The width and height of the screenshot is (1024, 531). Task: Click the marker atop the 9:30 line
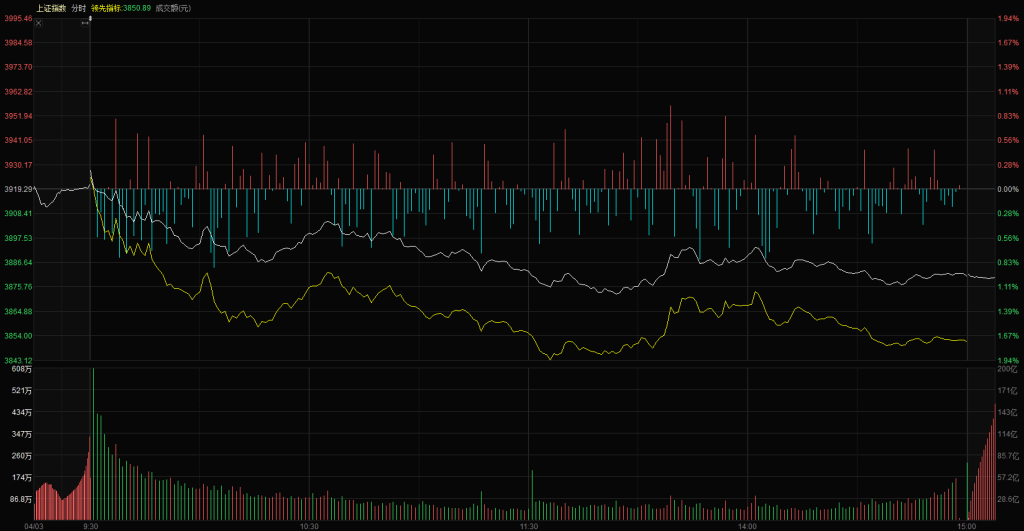[91, 17]
